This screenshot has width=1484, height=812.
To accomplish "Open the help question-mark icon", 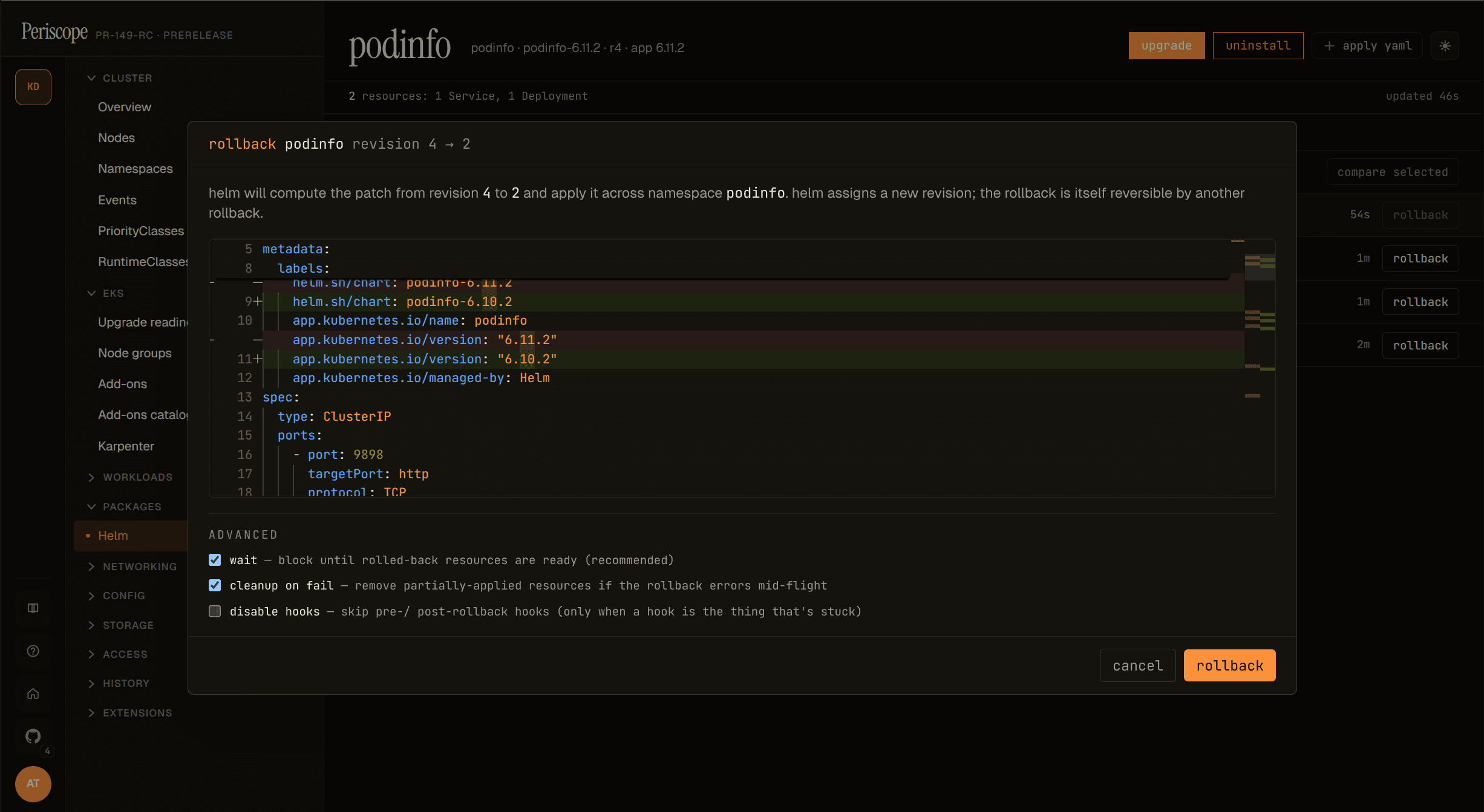I will pyautogui.click(x=33, y=651).
